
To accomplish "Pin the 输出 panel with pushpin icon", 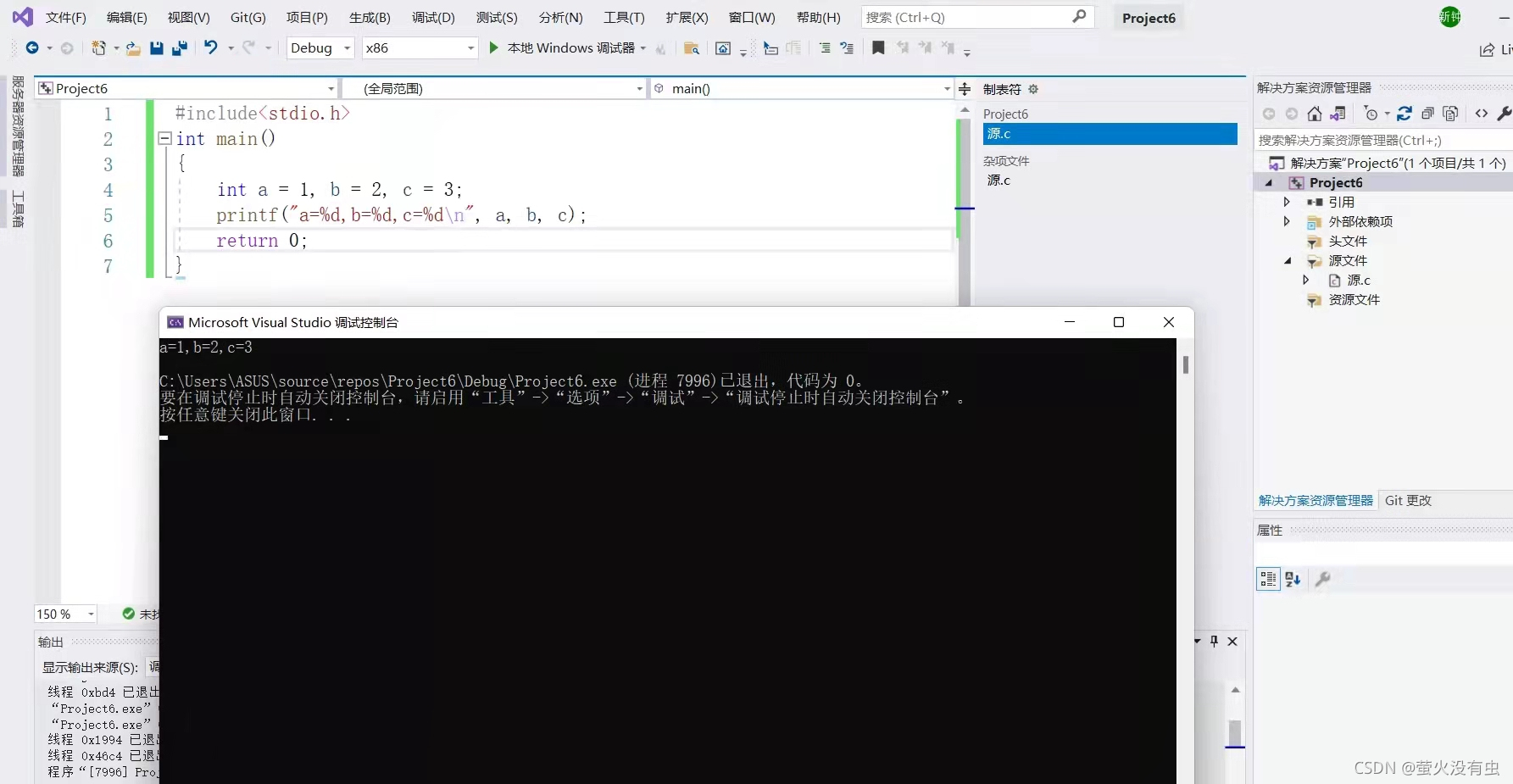I will tap(1214, 642).
